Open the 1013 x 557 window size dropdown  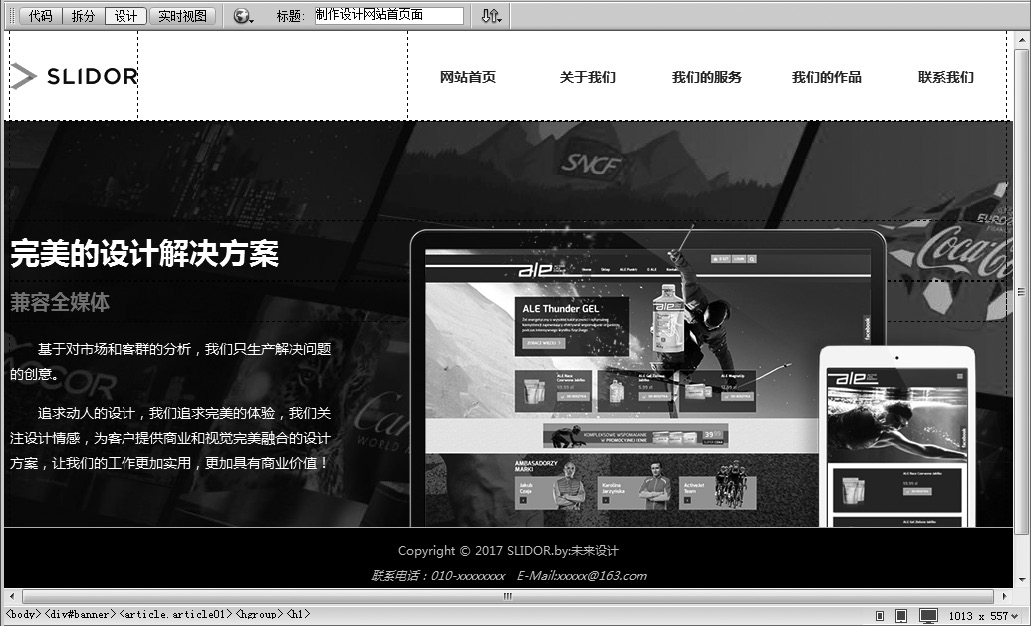click(x=984, y=616)
